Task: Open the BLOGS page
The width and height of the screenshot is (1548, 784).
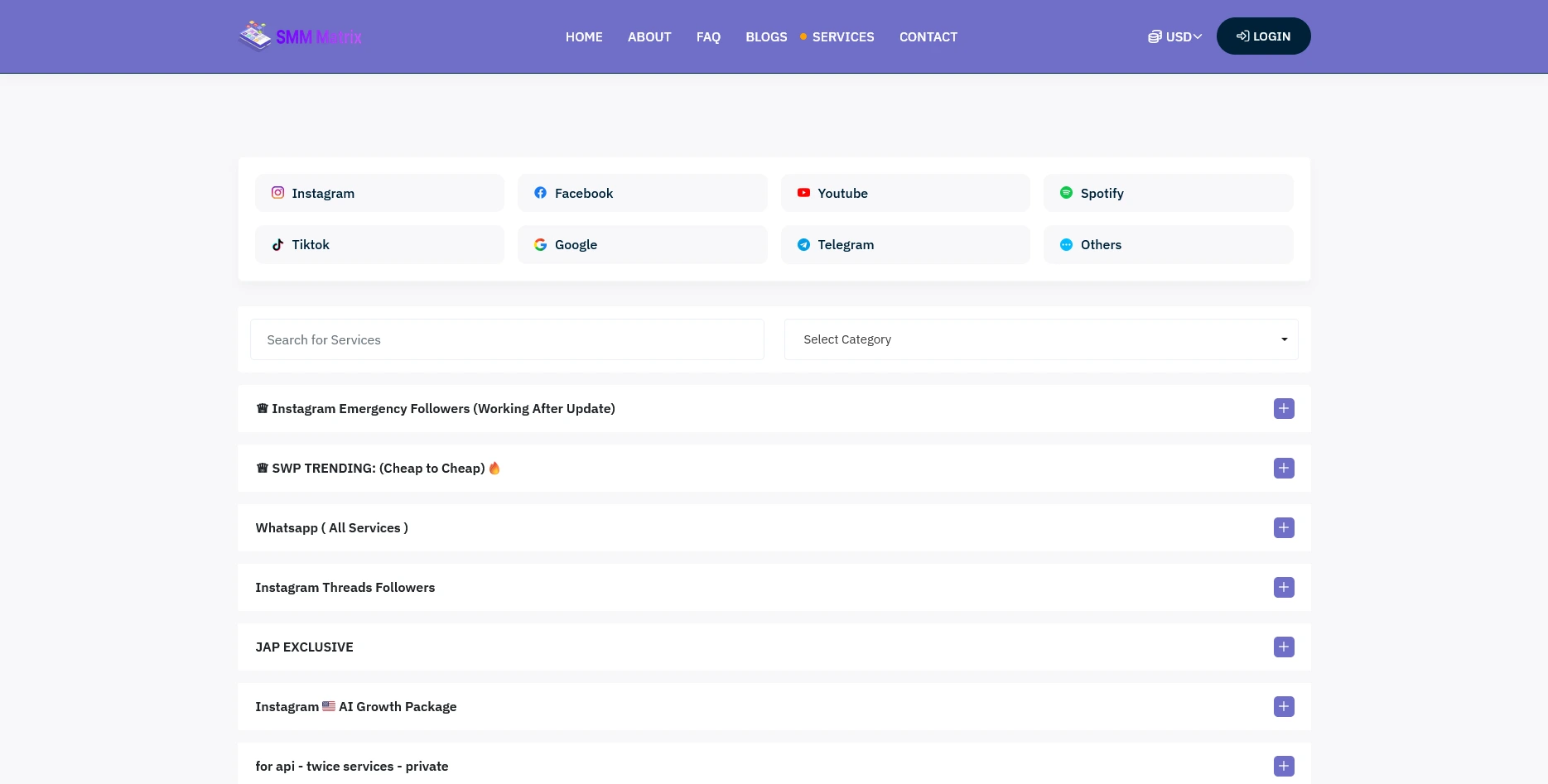Action: [x=766, y=36]
